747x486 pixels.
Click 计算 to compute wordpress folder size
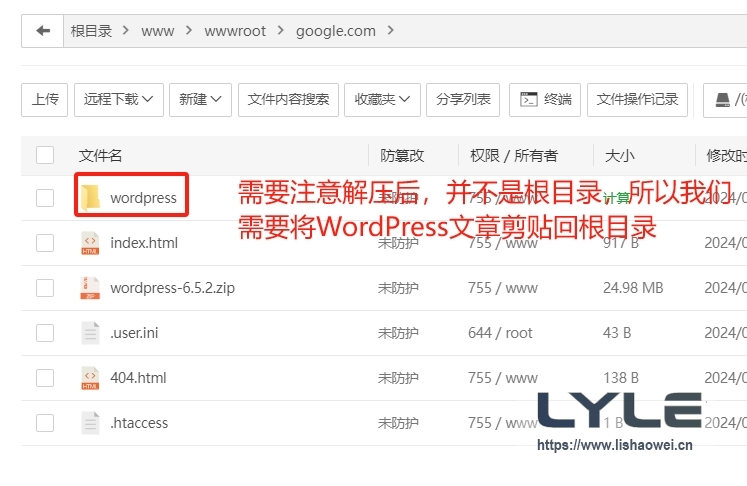pyautogui.click(x=616, y=198)
